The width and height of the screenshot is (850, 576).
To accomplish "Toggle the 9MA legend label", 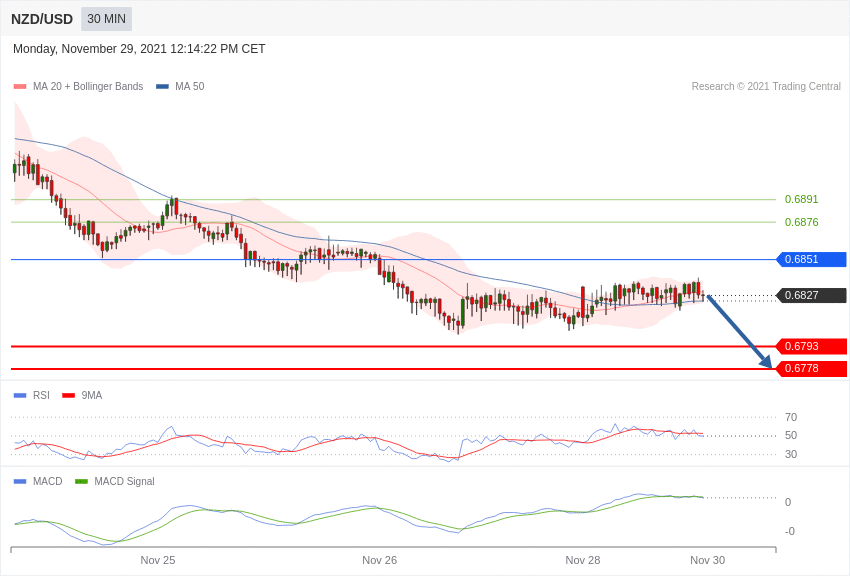I will (x=92, y=396).
